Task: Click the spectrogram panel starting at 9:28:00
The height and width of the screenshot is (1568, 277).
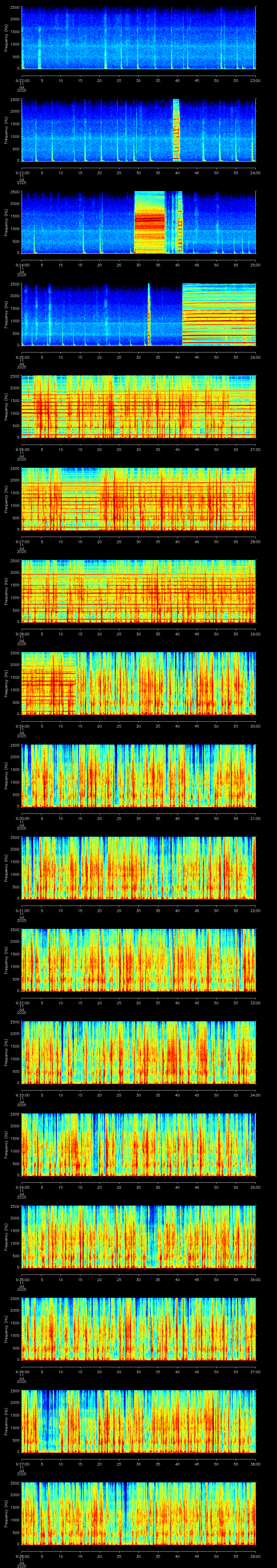Action: [x=138, y=591]
